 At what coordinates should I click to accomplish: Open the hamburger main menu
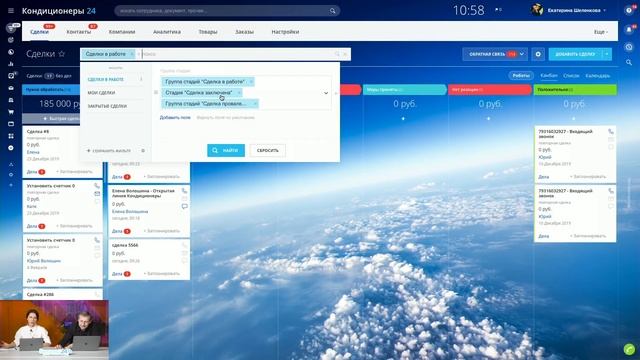(11, 11)
